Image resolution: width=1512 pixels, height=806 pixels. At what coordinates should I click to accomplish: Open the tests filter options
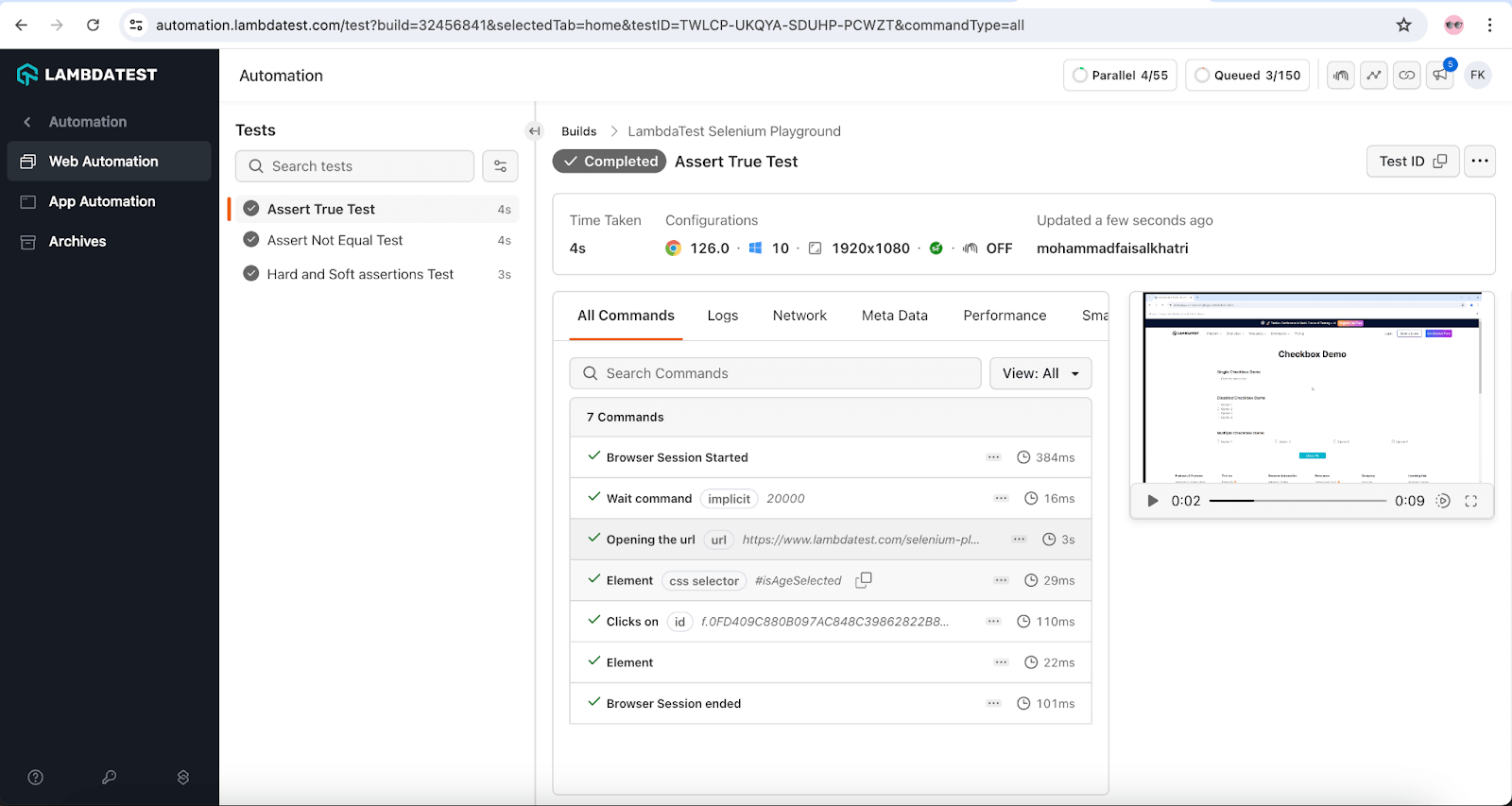500,166
